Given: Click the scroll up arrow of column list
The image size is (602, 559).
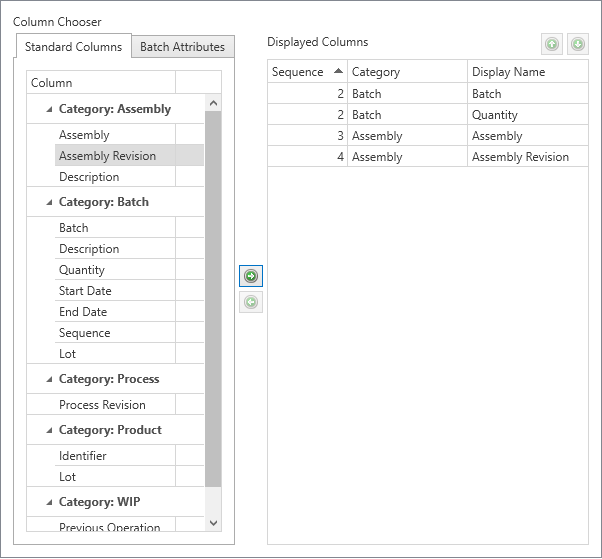Looking at the screenshot, I should point(213,102).
